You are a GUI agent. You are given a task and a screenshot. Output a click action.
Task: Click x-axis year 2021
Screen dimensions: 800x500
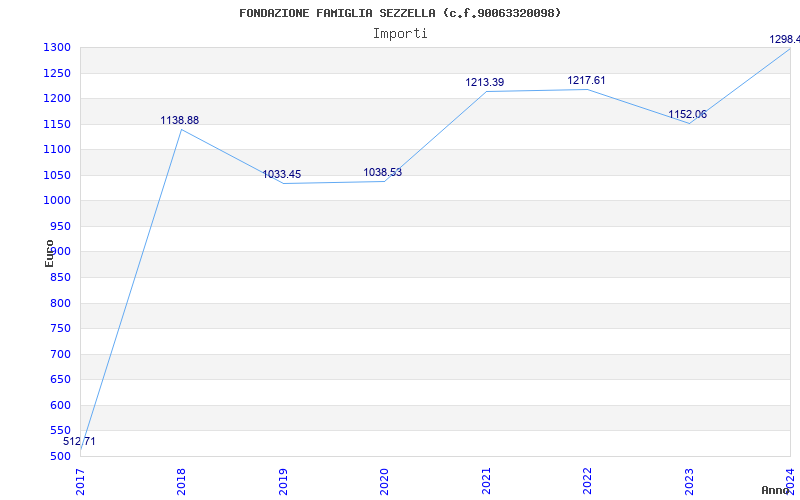[x=486, y=482]
